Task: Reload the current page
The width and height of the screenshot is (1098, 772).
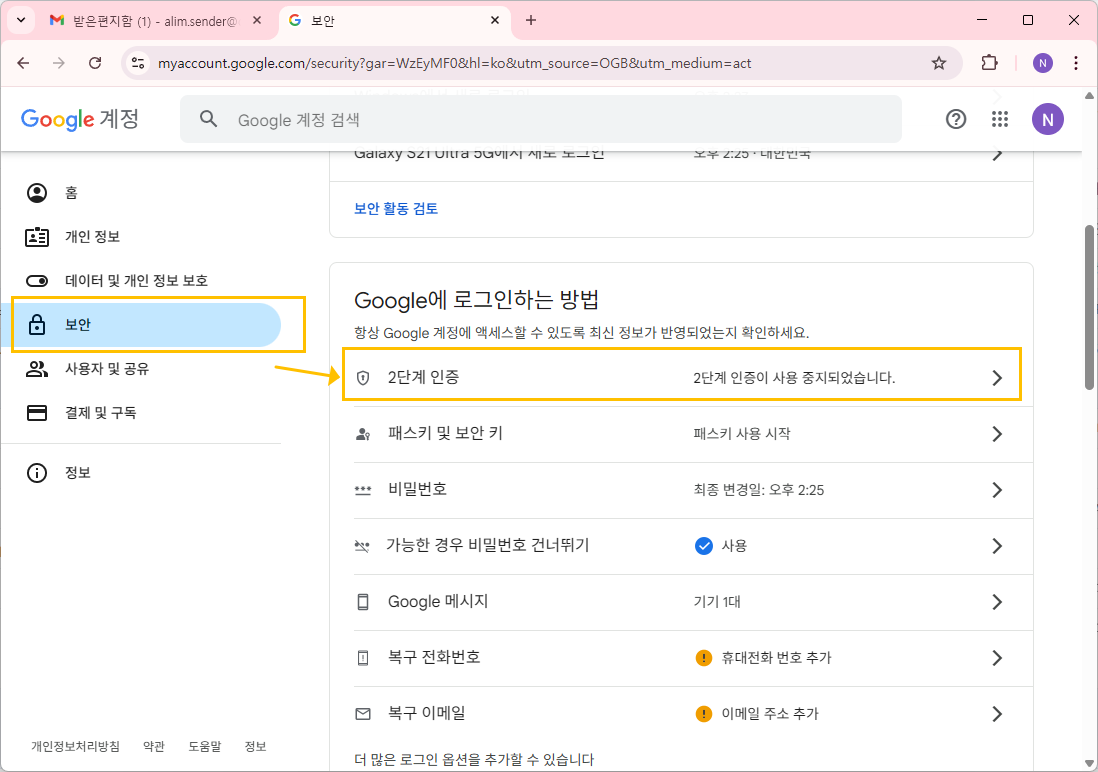Action: point(95,63)
